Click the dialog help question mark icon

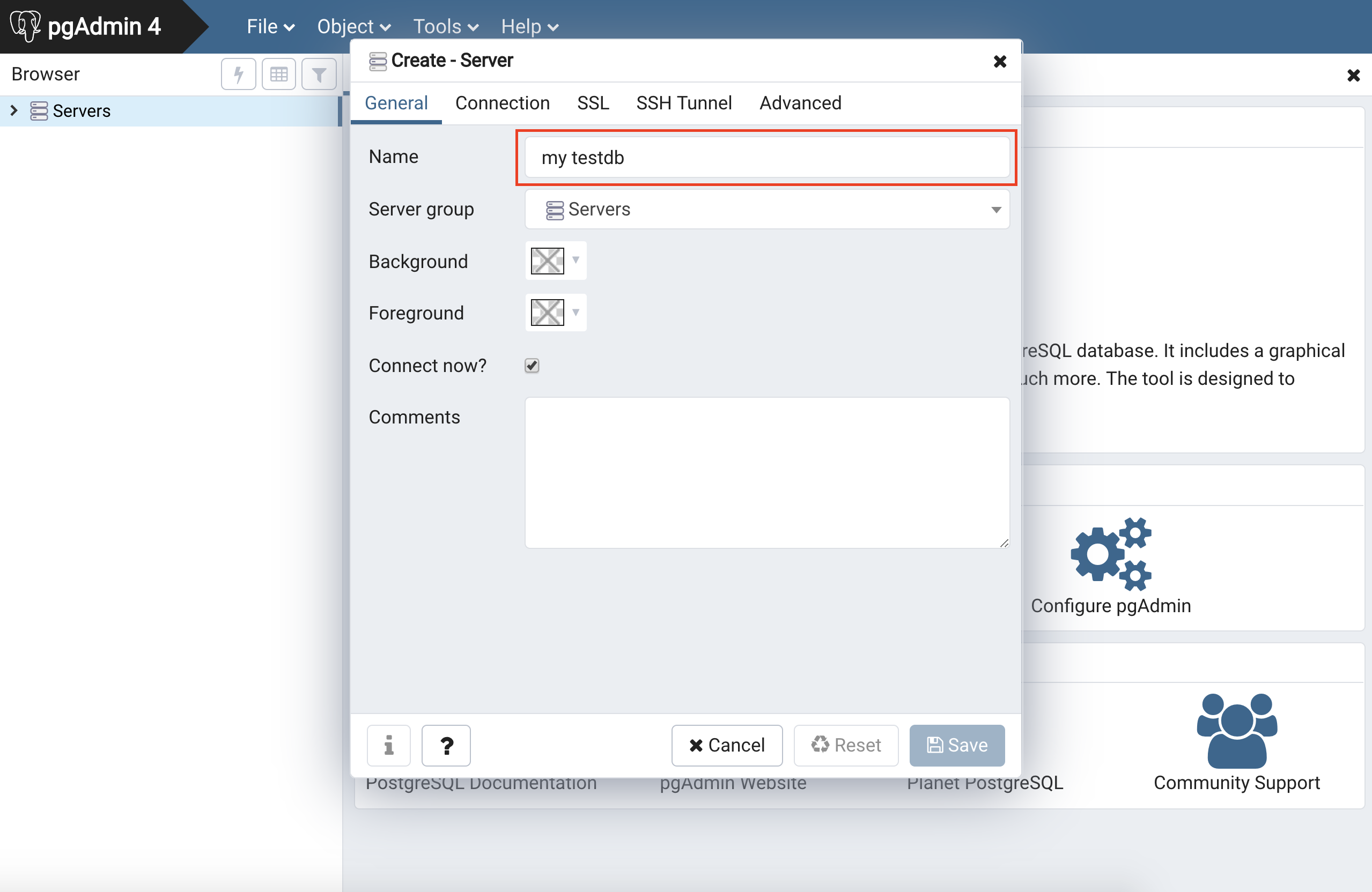(446, 745)
